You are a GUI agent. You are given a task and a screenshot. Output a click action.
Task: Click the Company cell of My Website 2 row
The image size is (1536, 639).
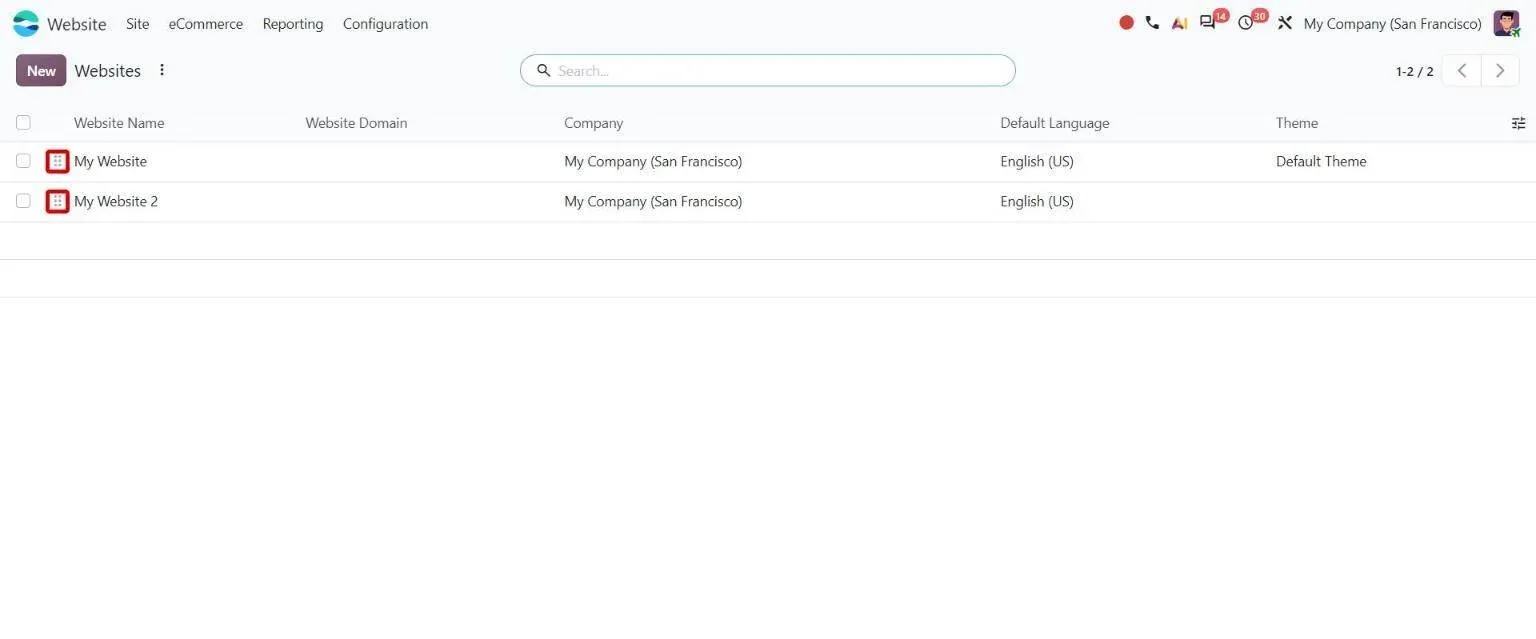pyautogui.click(x=653, y=201)
